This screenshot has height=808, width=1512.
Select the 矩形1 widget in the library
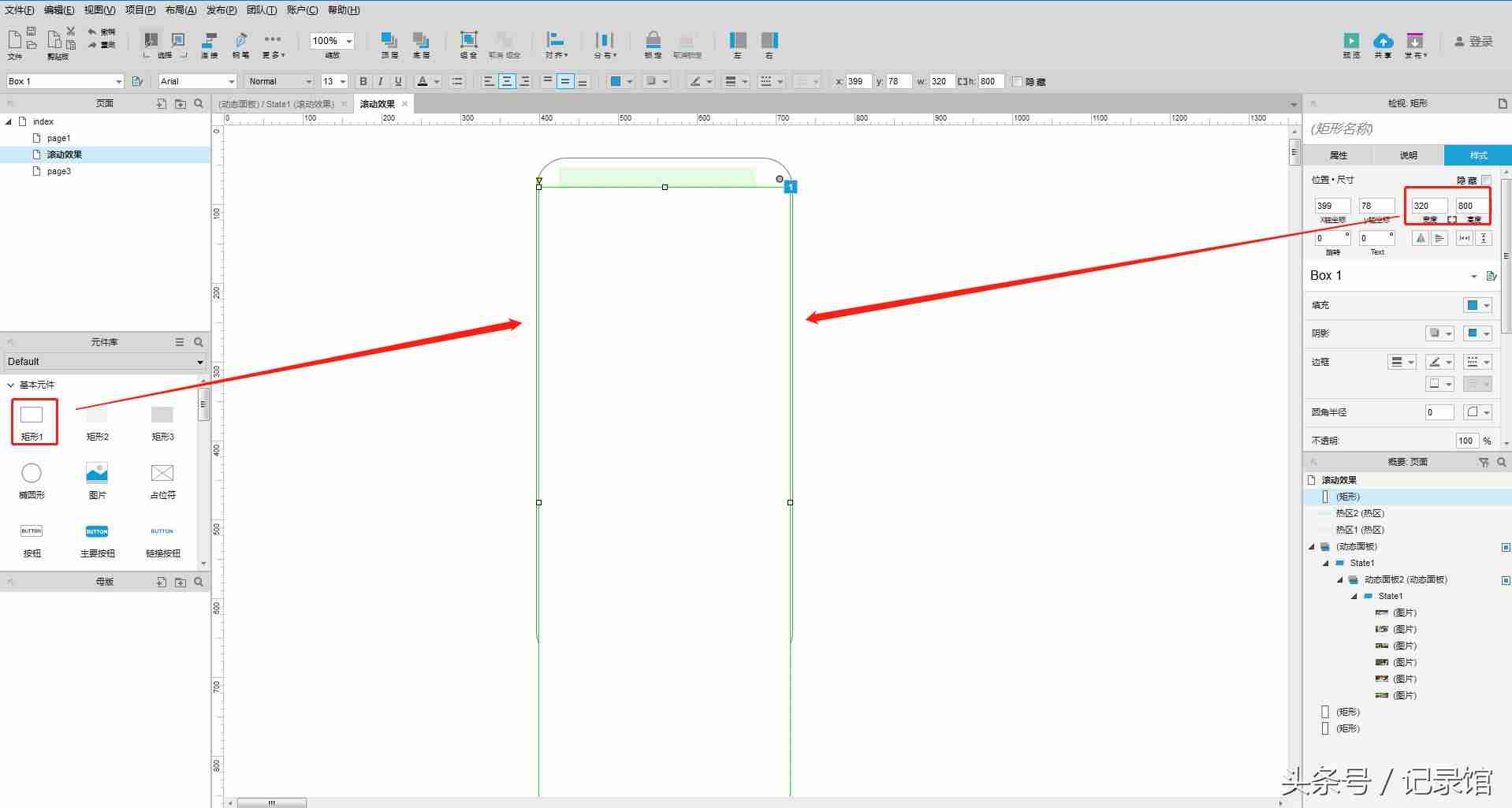coord(33,423)
